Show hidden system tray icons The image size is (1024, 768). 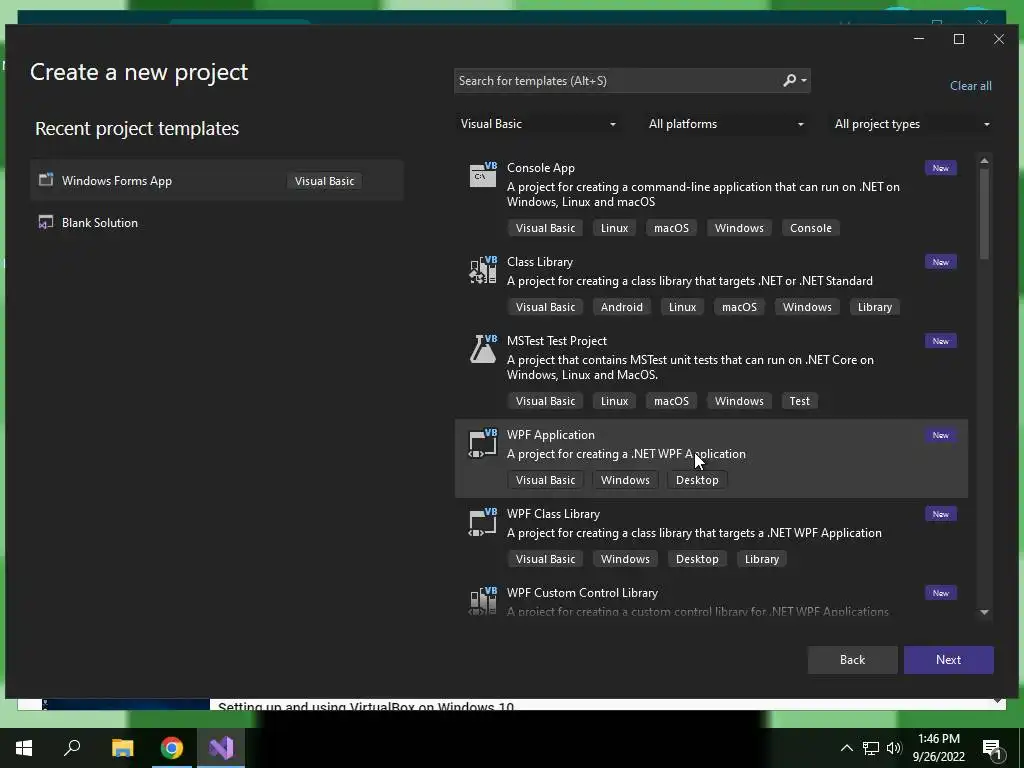846,748
